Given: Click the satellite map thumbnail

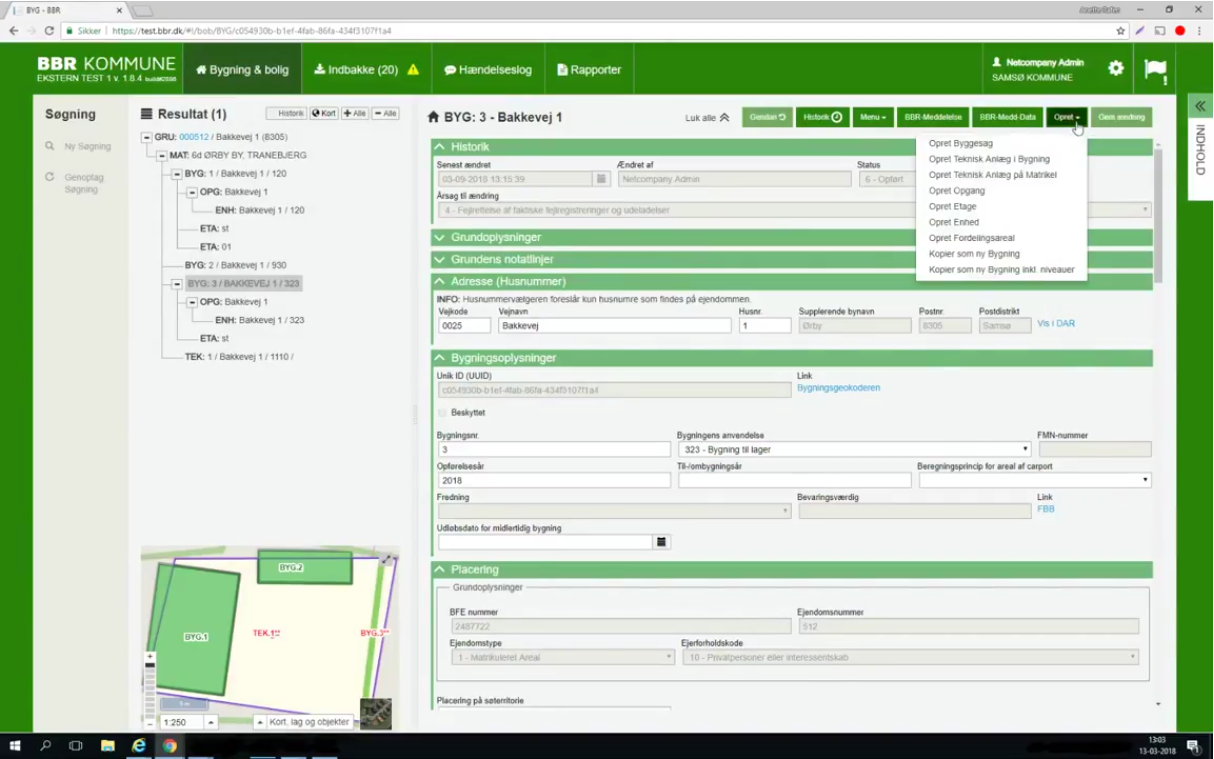Looking at the screenshot, I should [376, 714].
